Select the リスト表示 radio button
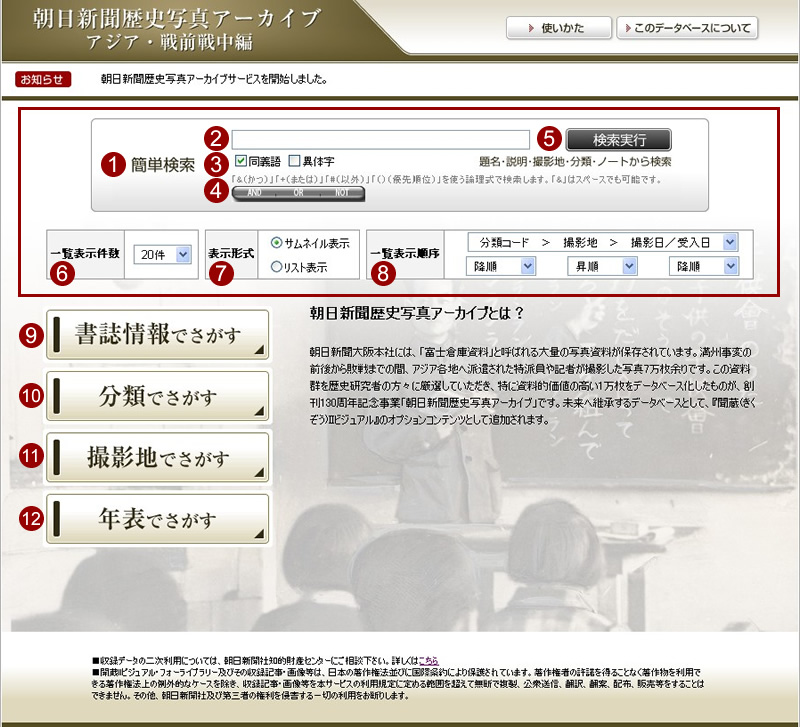 point(277,267)
